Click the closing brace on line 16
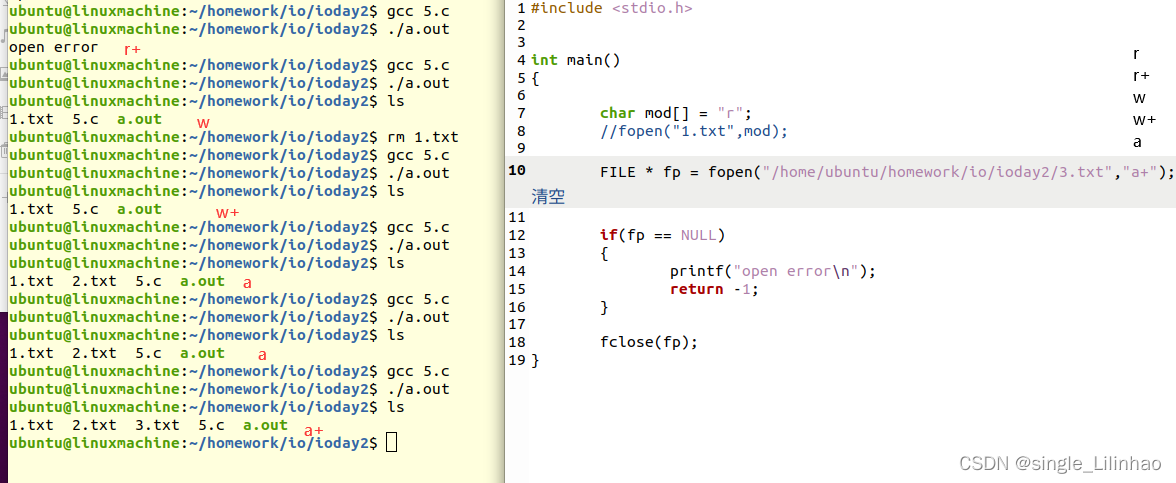Image resolution: width=1176 pixels, height=483 pixels. click(604, 307)
